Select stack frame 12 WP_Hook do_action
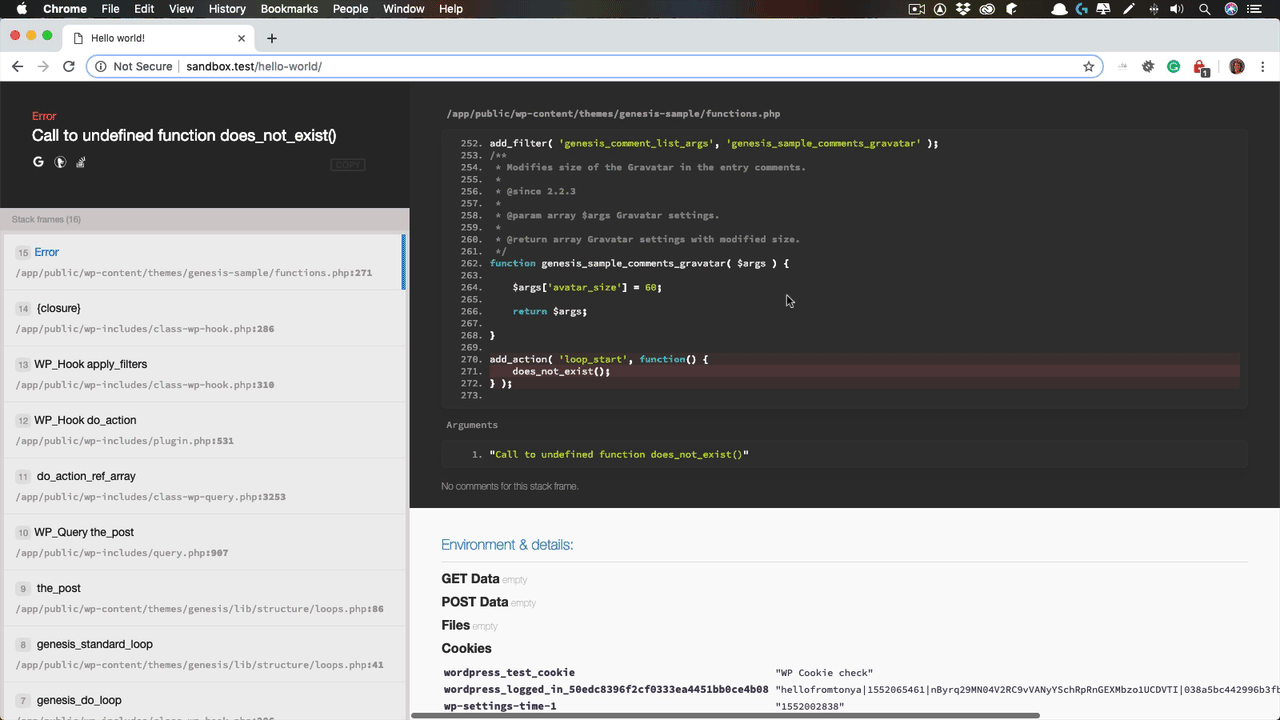 pos(203,430)
